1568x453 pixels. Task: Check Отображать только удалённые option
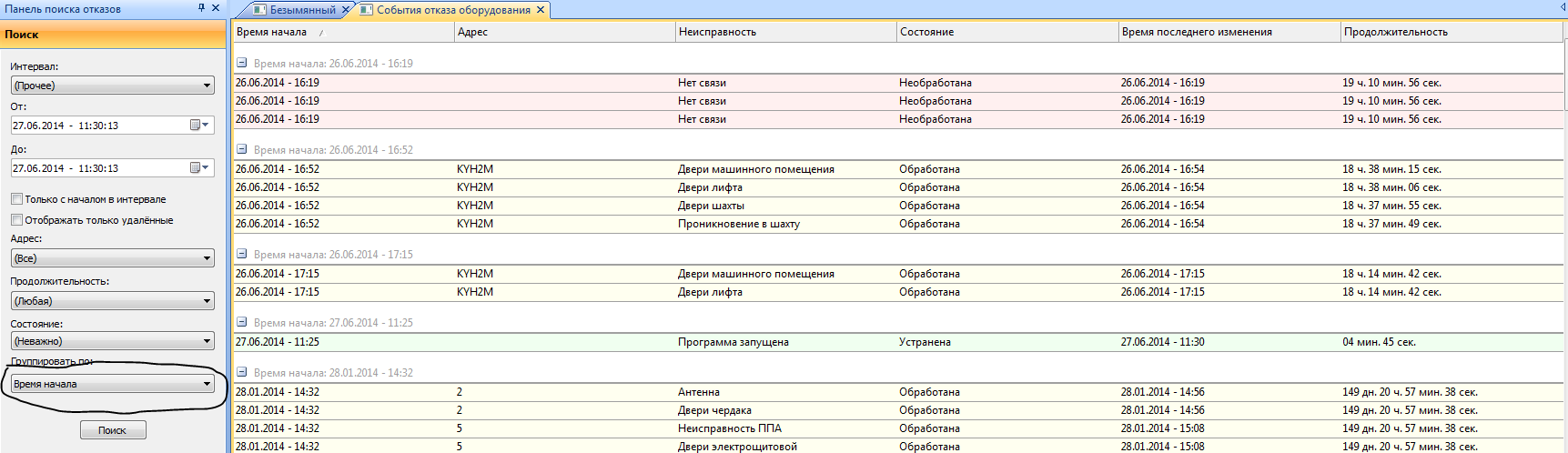pos(16,220)
